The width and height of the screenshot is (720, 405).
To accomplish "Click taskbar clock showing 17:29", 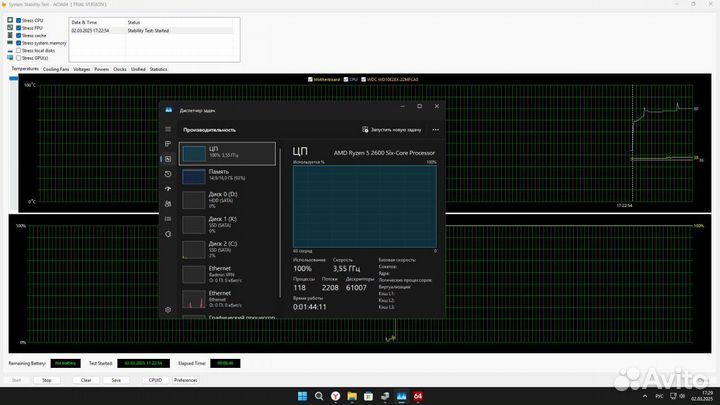I will coord(702,396).
